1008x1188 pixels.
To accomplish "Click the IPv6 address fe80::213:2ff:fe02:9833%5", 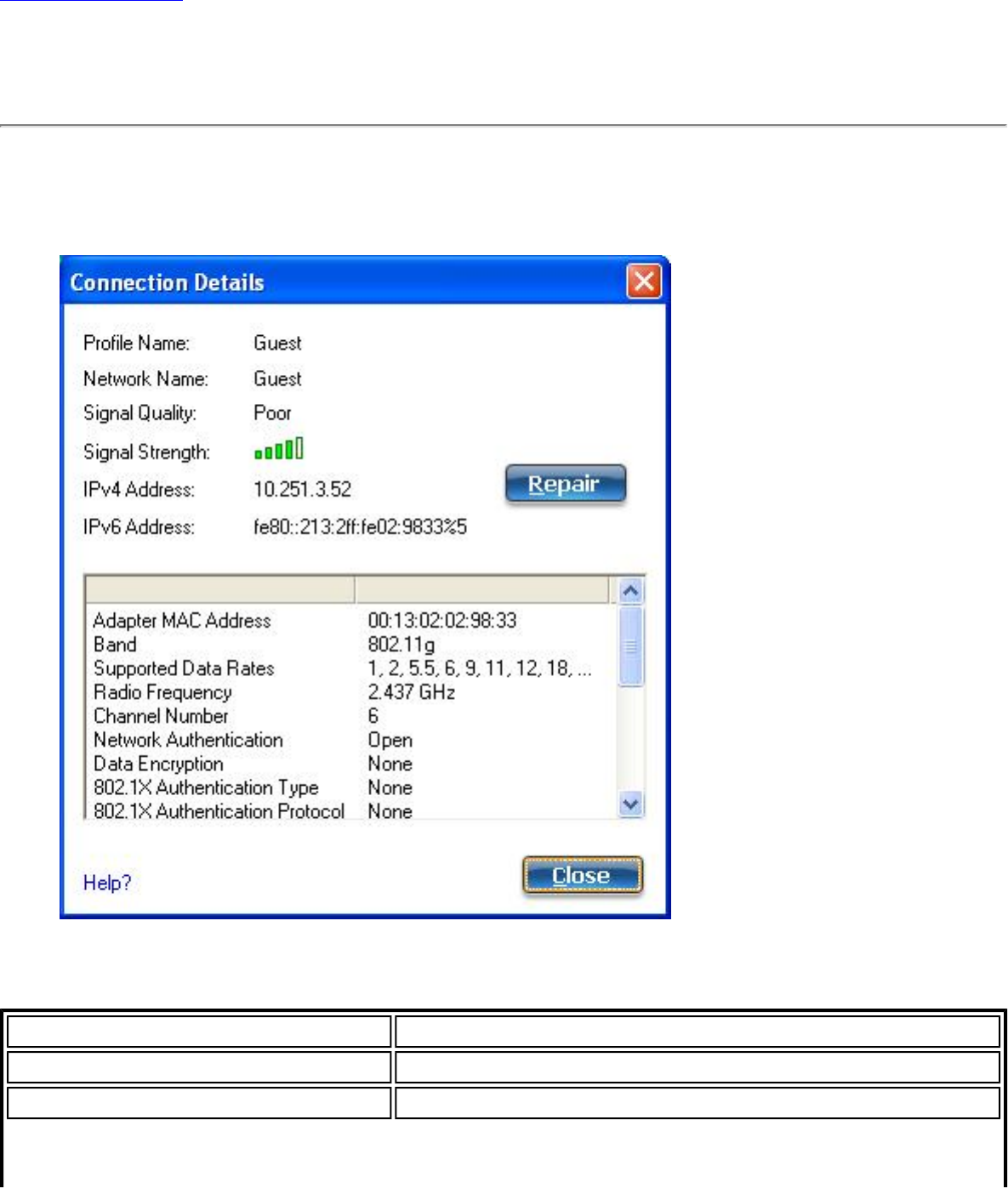I will coord(361,526).
